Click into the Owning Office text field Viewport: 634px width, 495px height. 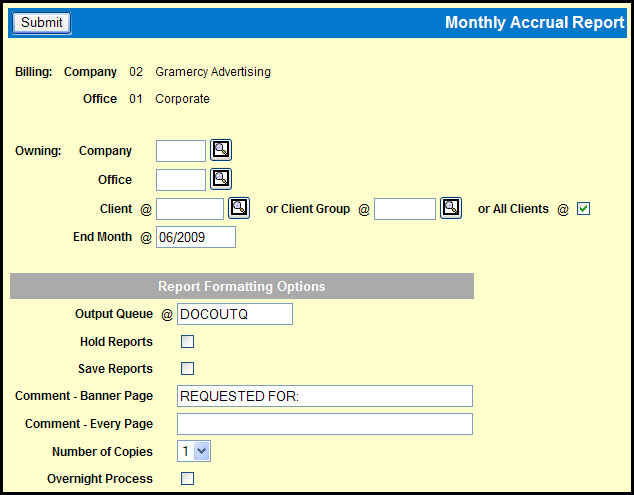(x=181, y=180)
